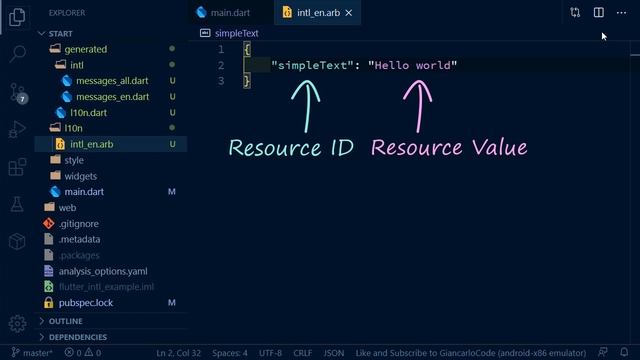Click the EXPLORER panel title
640x360 pixels.
pyautogui.click(x=67, y=13)
